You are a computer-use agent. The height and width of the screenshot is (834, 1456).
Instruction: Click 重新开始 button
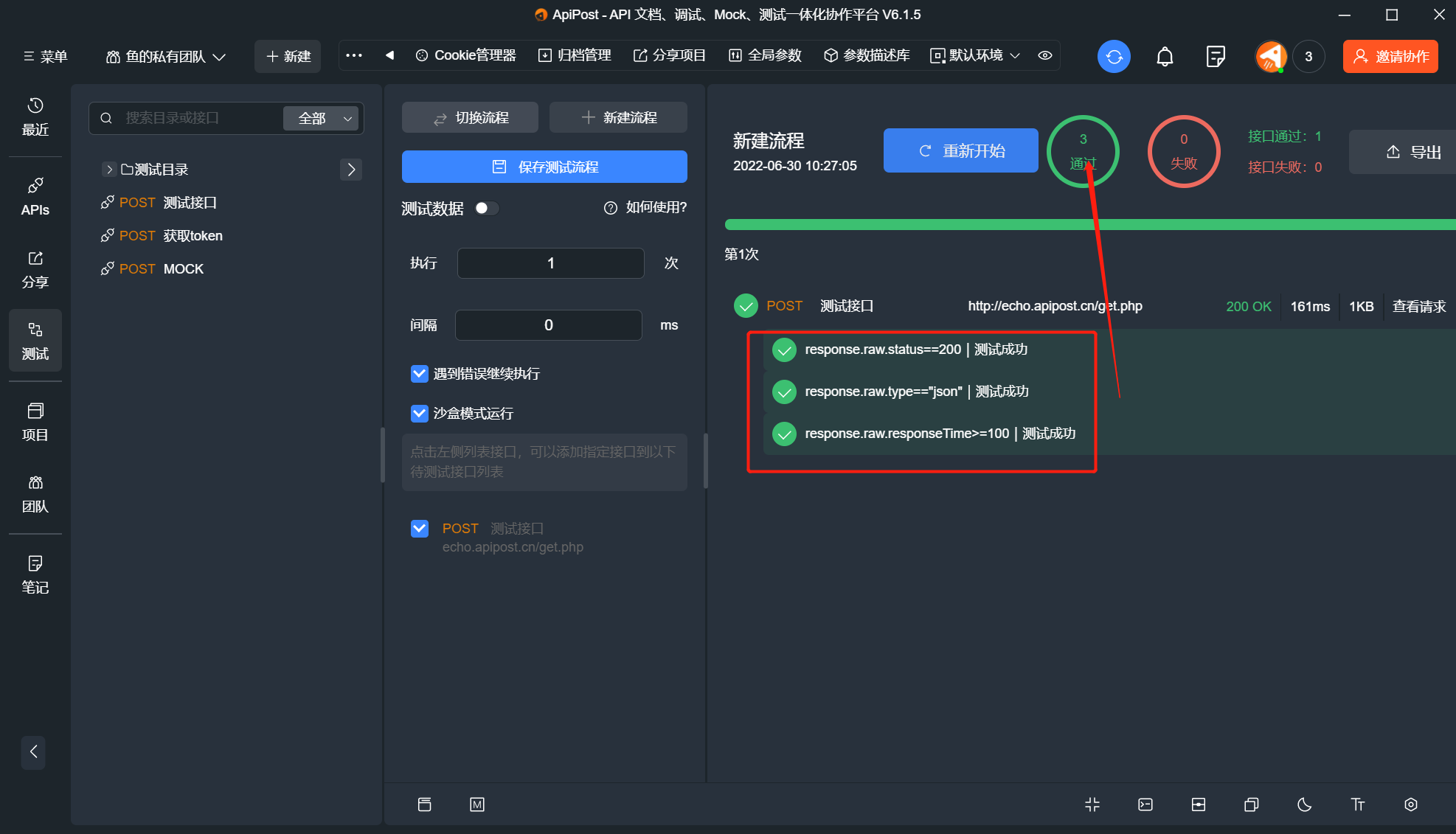tap(960, 150)
